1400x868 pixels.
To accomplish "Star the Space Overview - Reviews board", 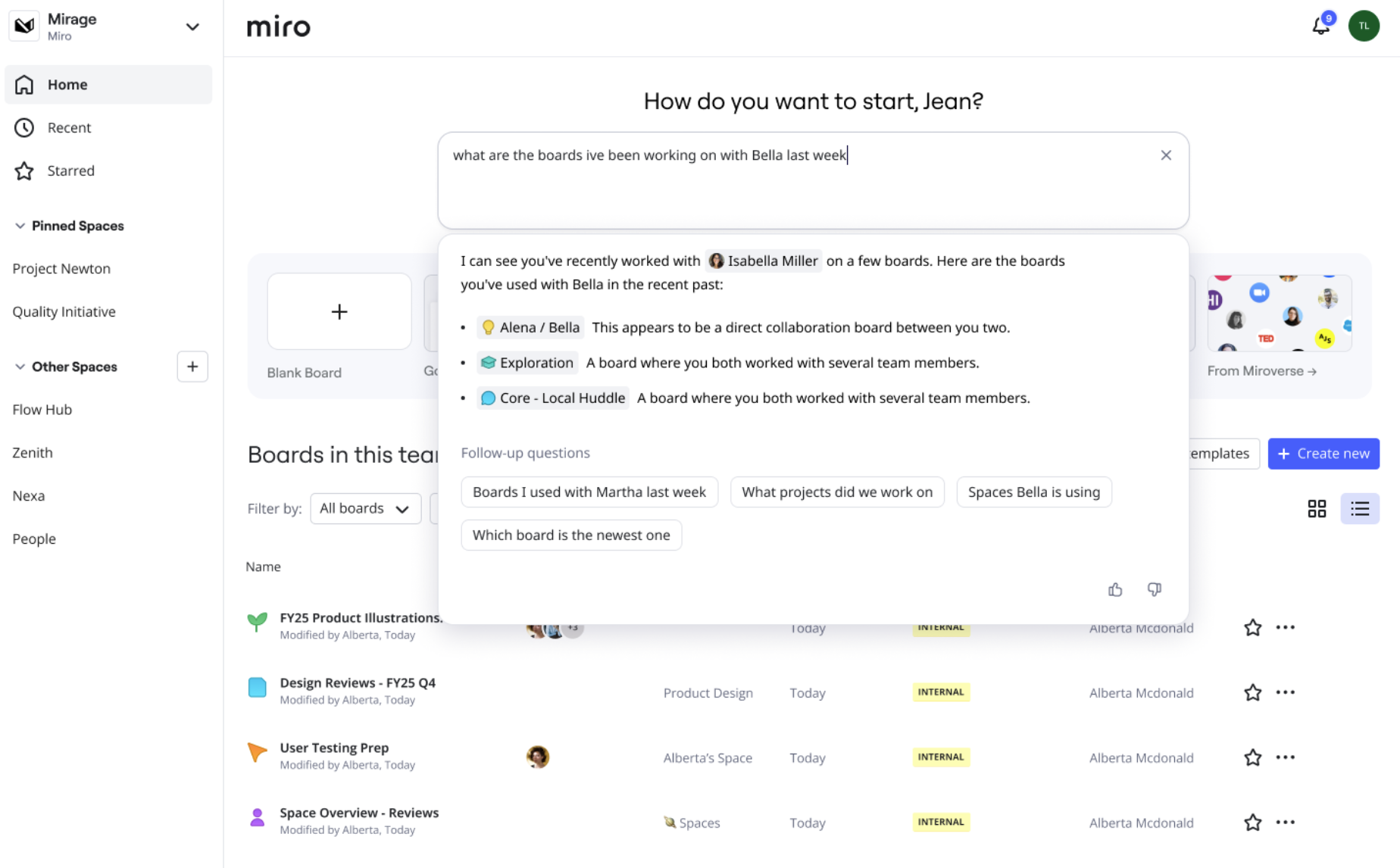I will [1252, 823].
